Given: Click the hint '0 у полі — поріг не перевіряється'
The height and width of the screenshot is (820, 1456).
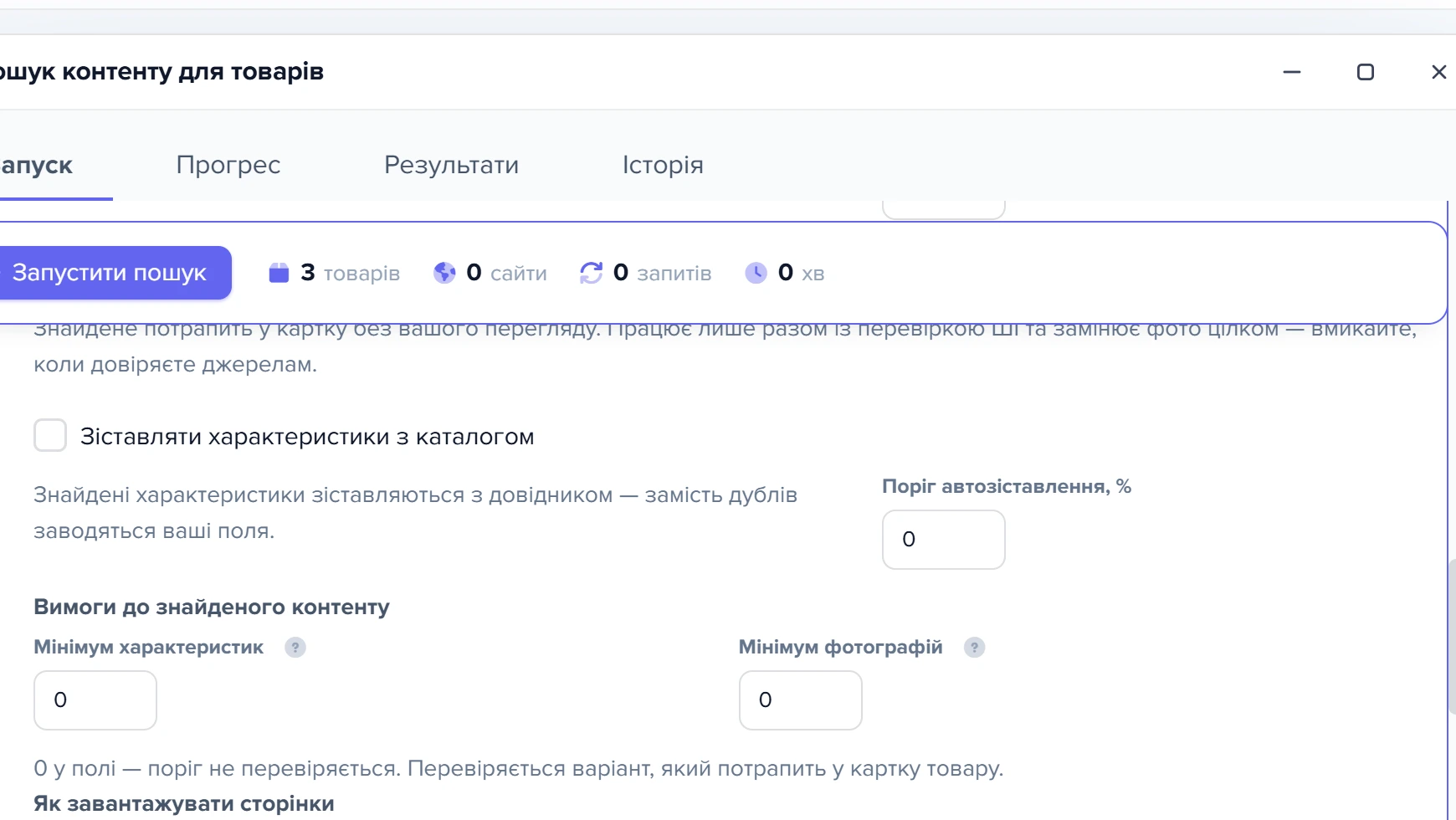Looking at the screenshot, I should [x=216, y=769].
